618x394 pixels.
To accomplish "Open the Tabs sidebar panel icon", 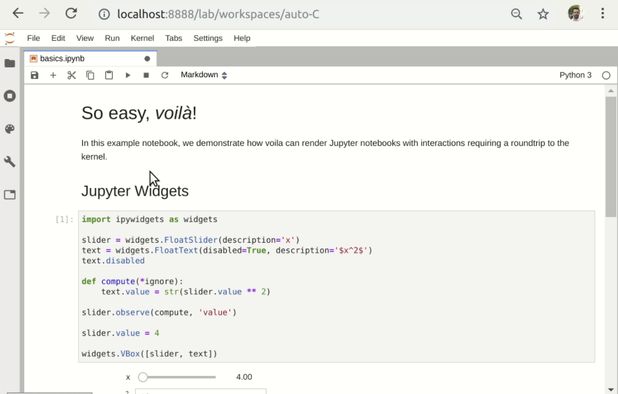I will pos(10,195).
